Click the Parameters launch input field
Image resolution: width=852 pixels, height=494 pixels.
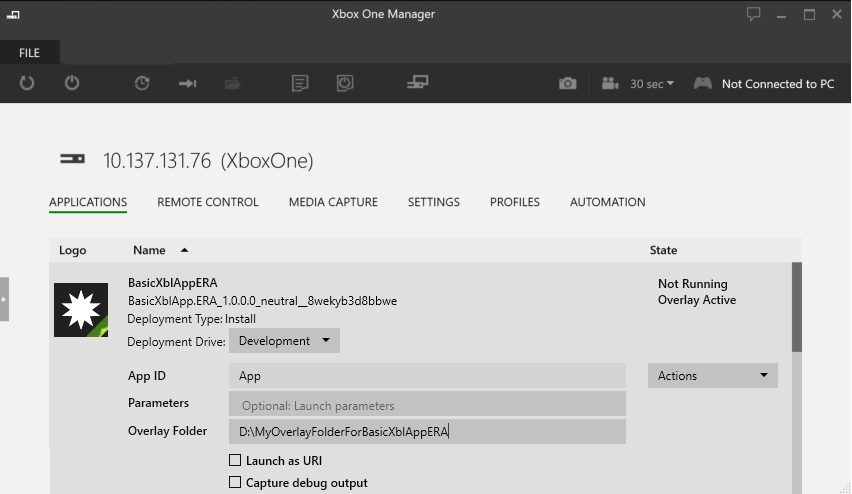[x=427, y=404]
